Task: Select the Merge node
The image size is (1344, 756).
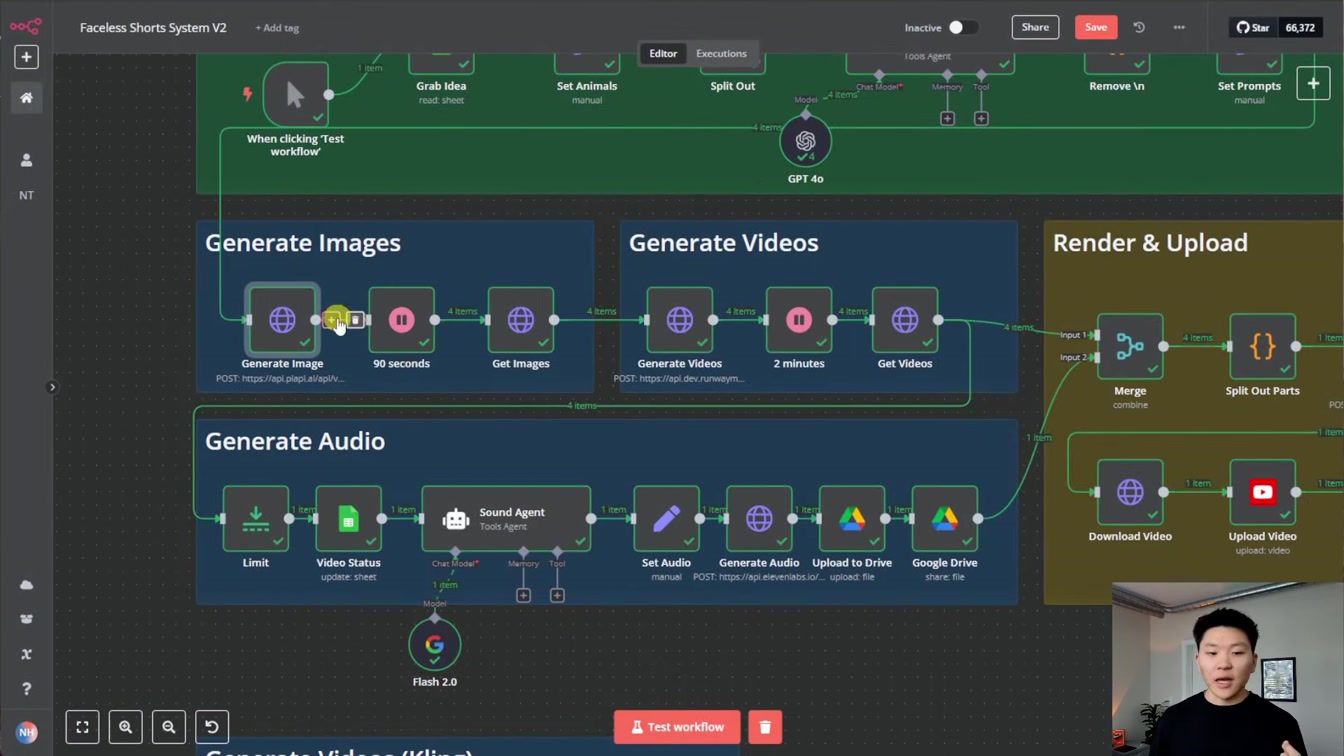Action: [1130, 347]
